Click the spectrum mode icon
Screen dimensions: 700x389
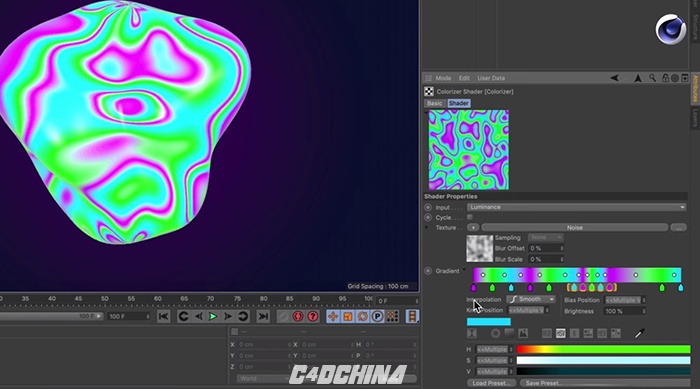pyautogui.click(x=509, y=333)
